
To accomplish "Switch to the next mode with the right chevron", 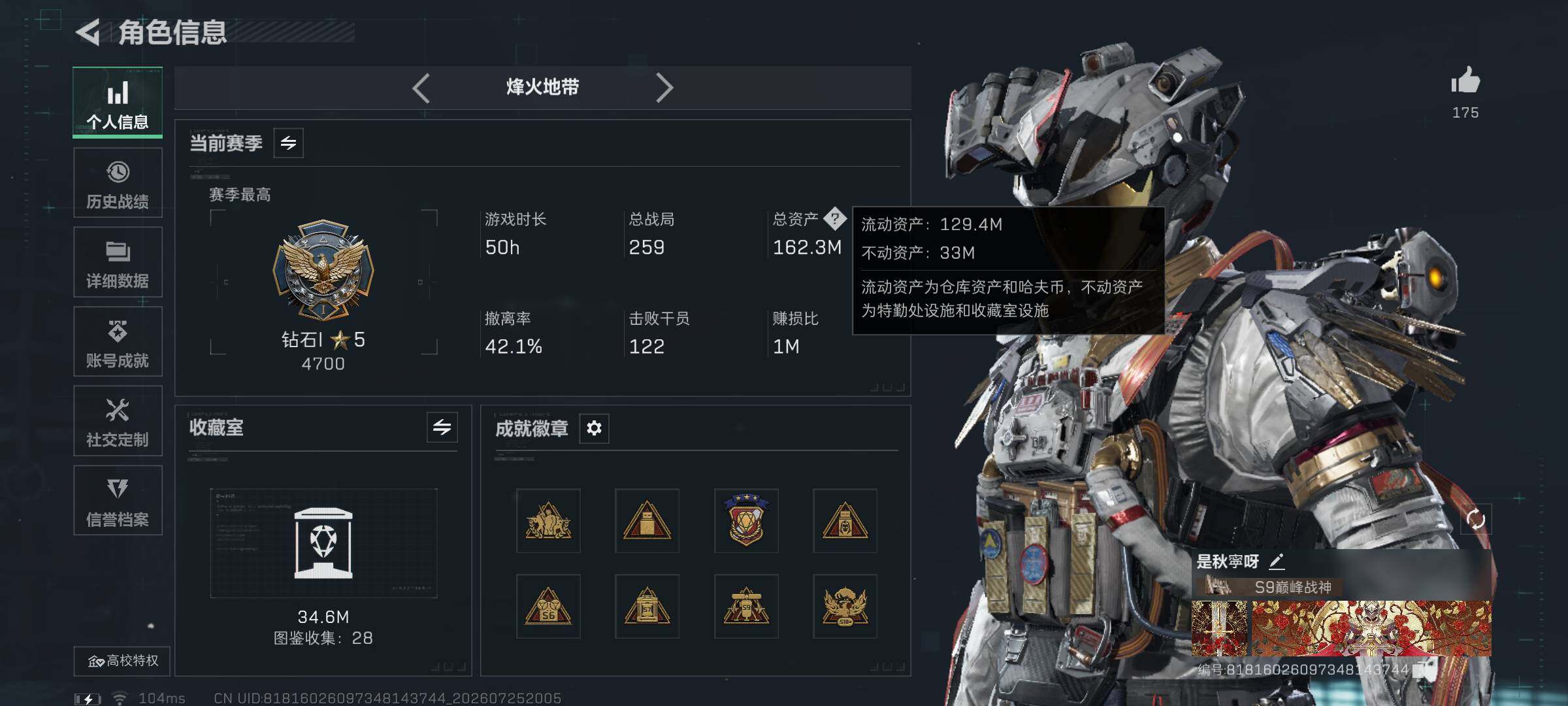I will [x=664, y=88].
